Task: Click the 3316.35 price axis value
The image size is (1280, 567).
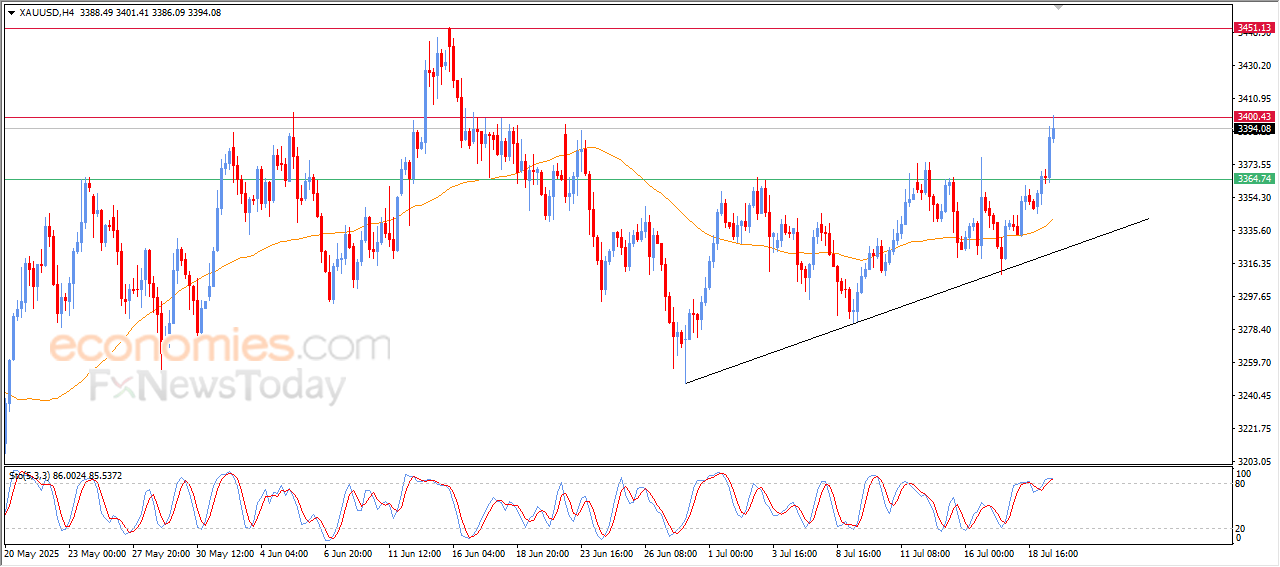Action: [x=1255, y=264]
